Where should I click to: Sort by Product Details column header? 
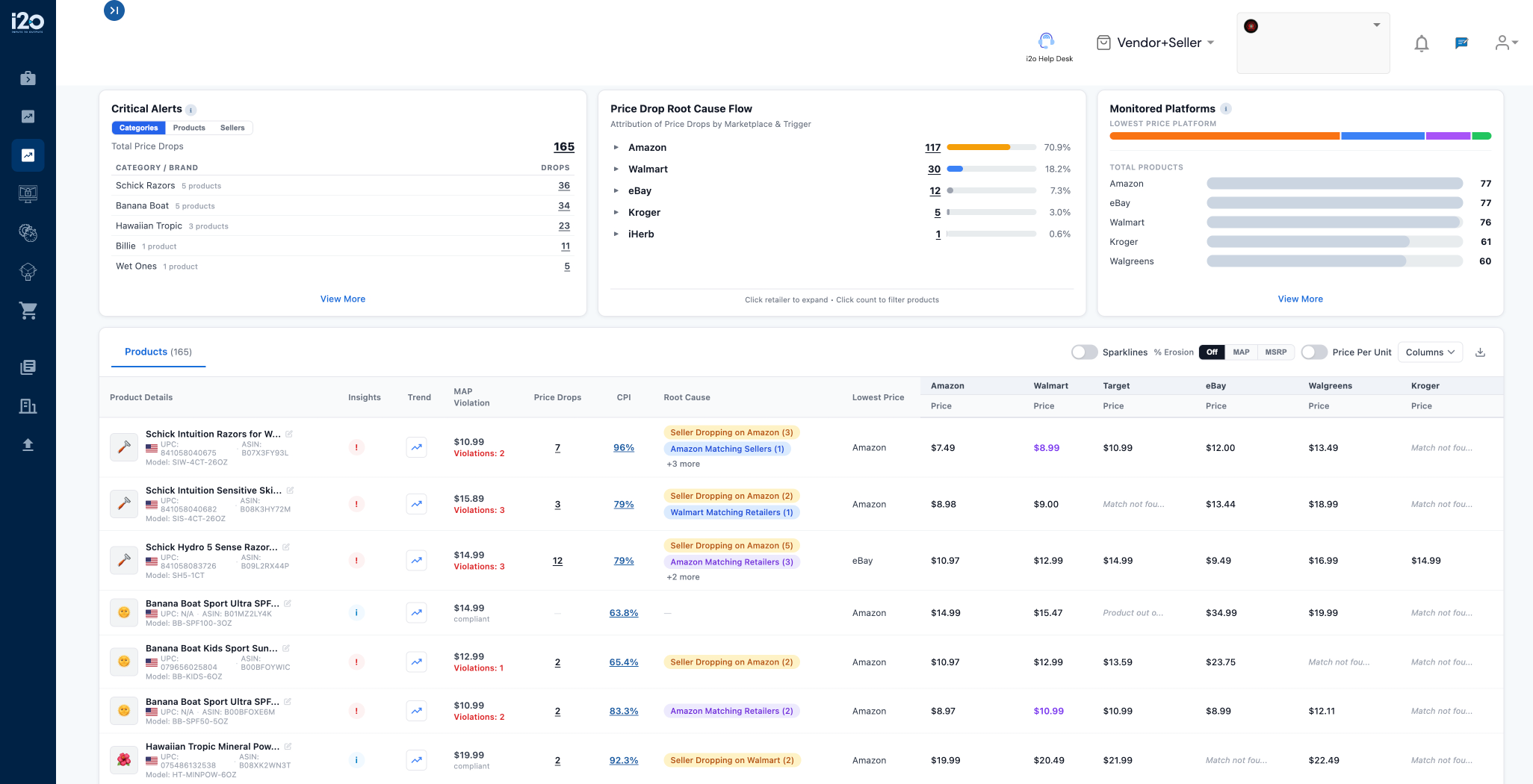point(141,397)
